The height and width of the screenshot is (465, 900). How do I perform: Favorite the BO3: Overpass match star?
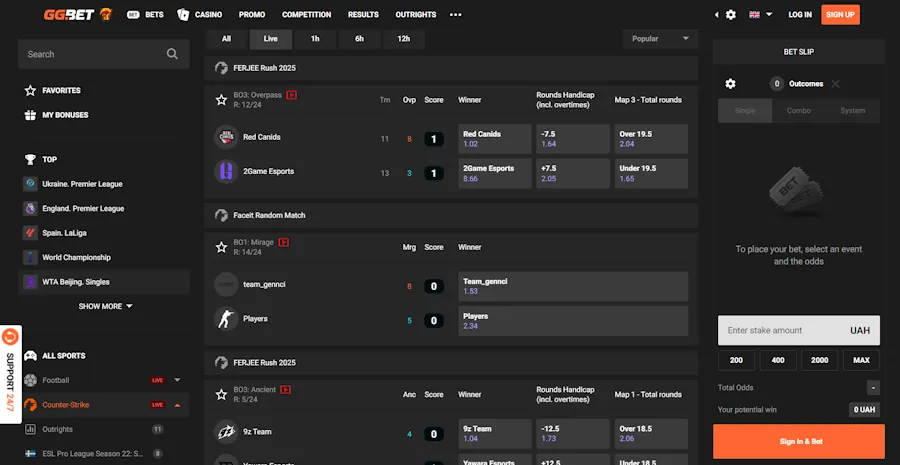point(223,99)
